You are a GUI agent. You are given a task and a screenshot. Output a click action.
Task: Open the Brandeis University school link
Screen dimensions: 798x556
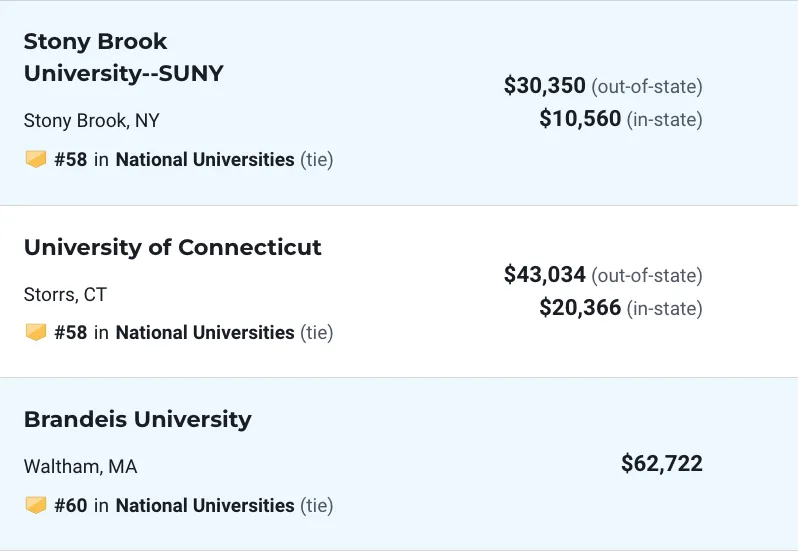[137, 420]
